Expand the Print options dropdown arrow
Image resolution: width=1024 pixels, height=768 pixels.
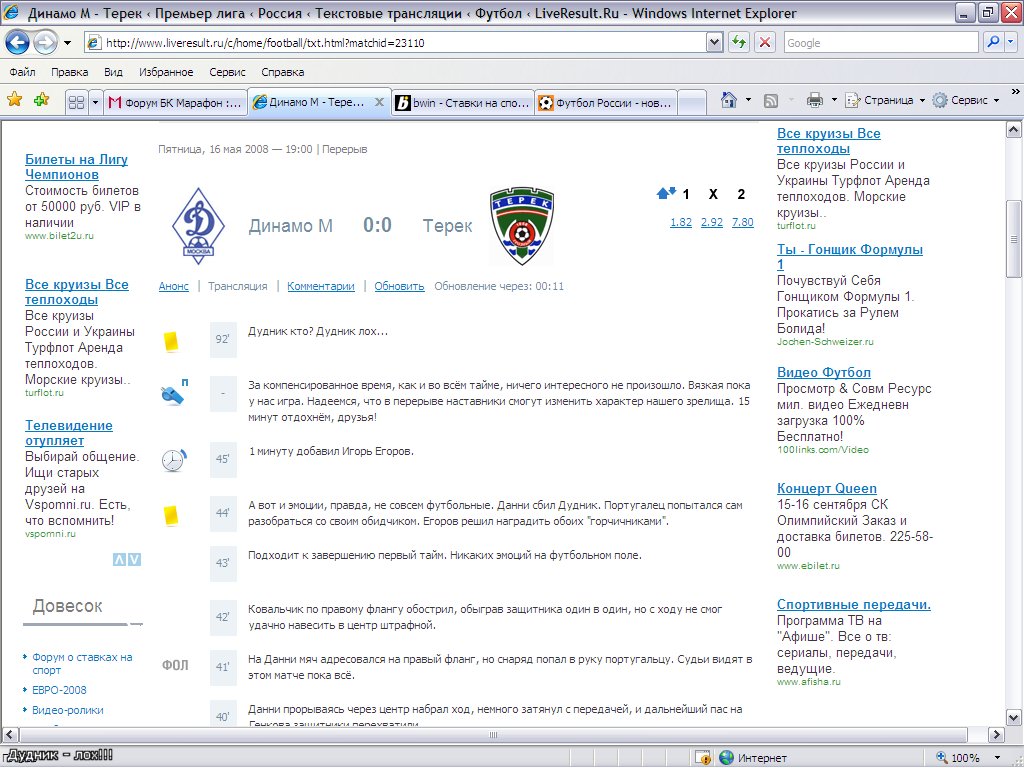[834, 100]
